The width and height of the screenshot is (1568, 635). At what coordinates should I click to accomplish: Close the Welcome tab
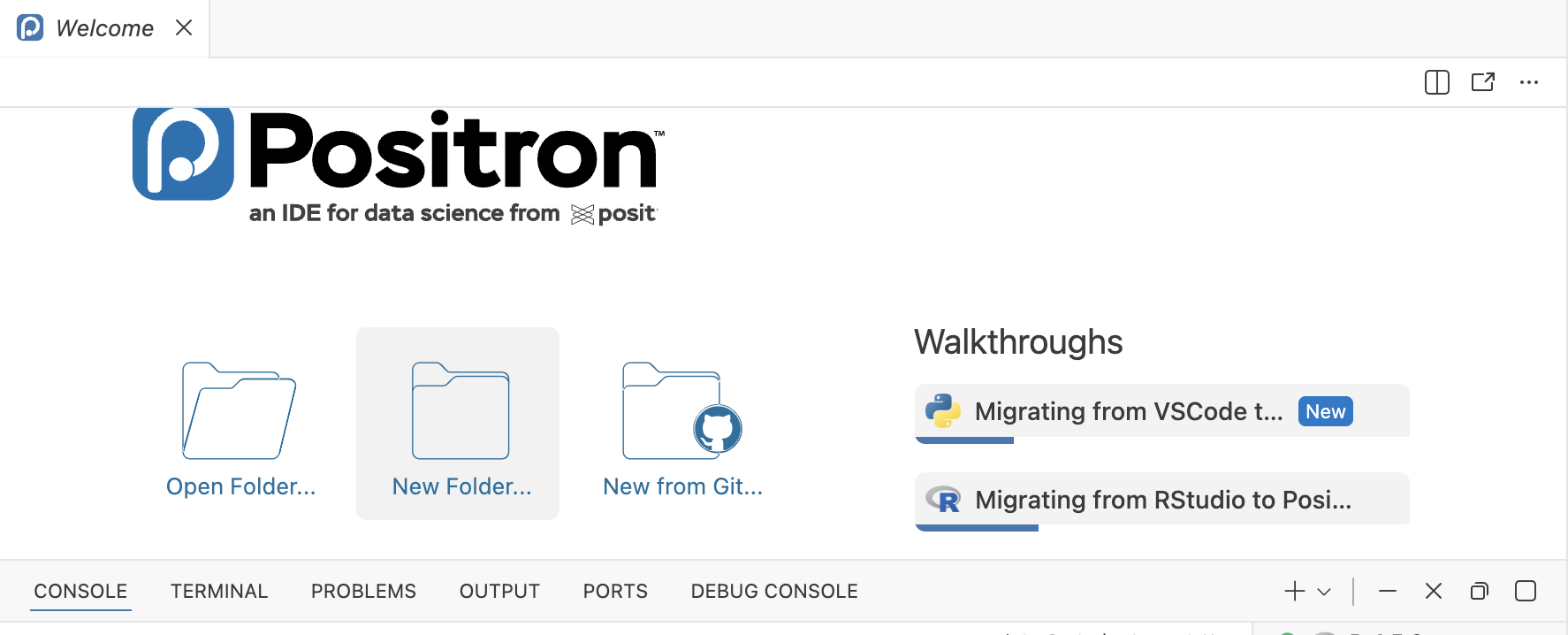184,28
